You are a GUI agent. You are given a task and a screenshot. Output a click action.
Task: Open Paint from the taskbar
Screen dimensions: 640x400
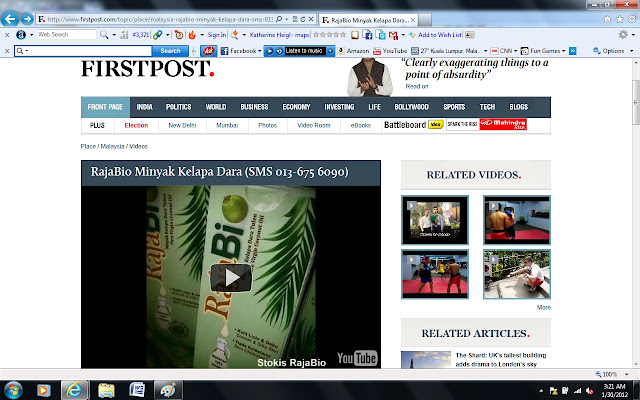click(x=168, y=390)
